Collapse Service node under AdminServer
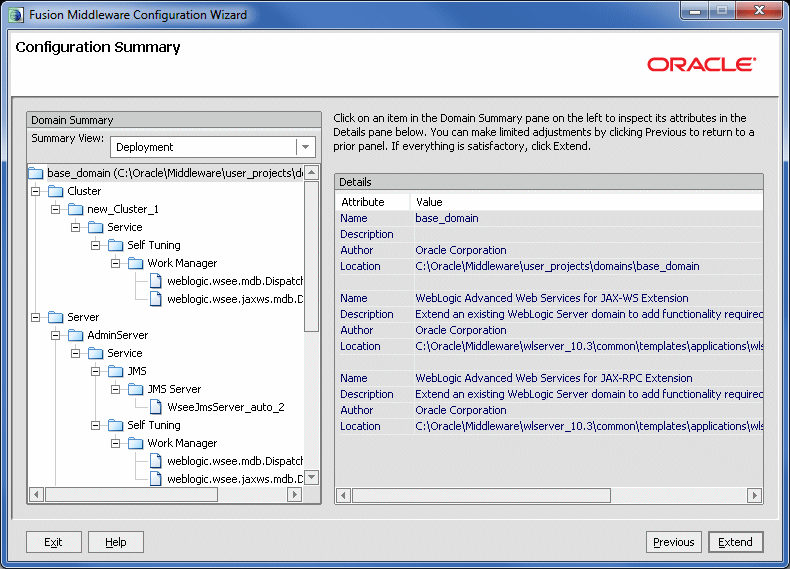The width and height of the screenshot is (790, 569). tap(75, 353)
